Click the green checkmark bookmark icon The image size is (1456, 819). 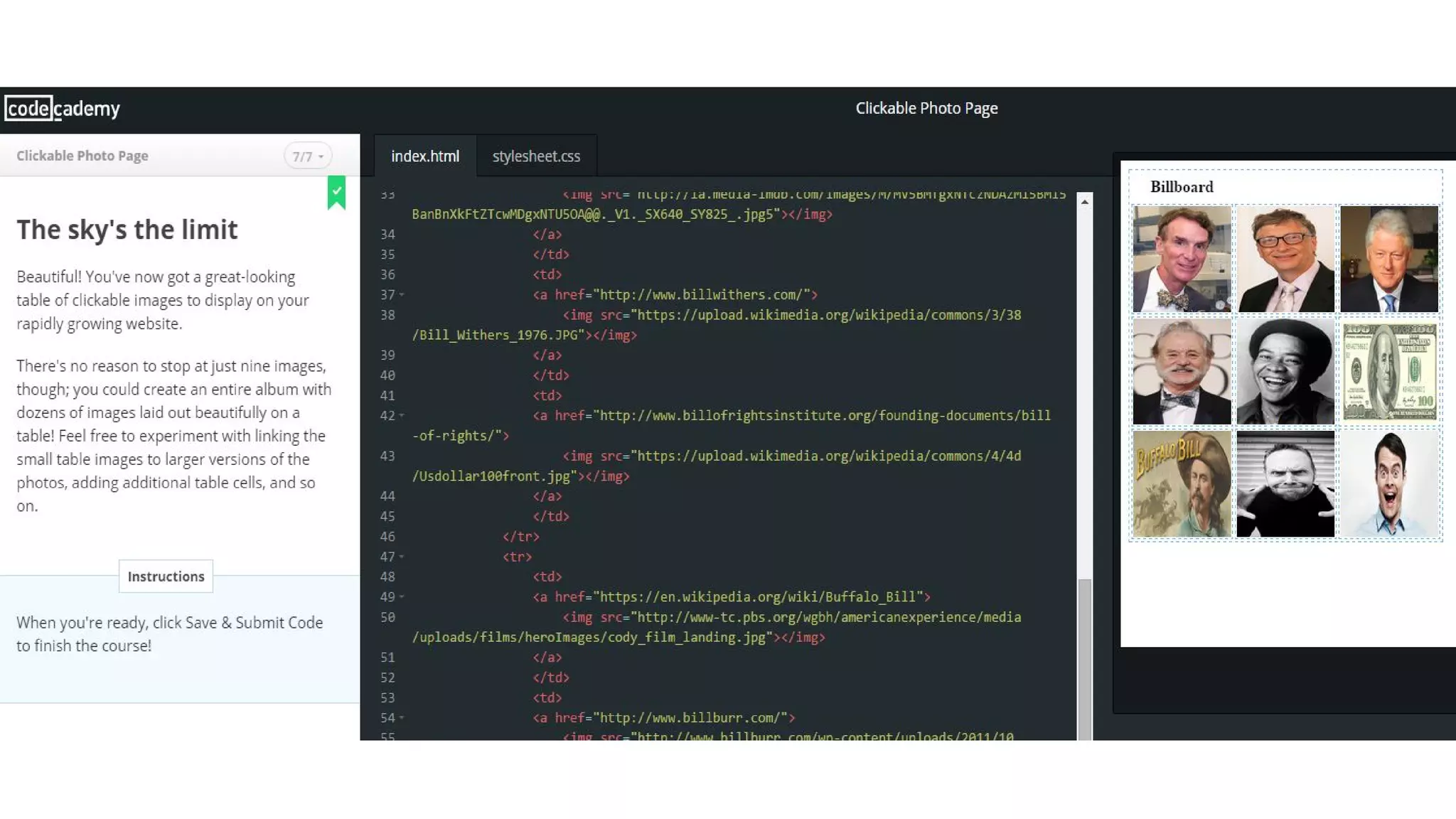336,192
